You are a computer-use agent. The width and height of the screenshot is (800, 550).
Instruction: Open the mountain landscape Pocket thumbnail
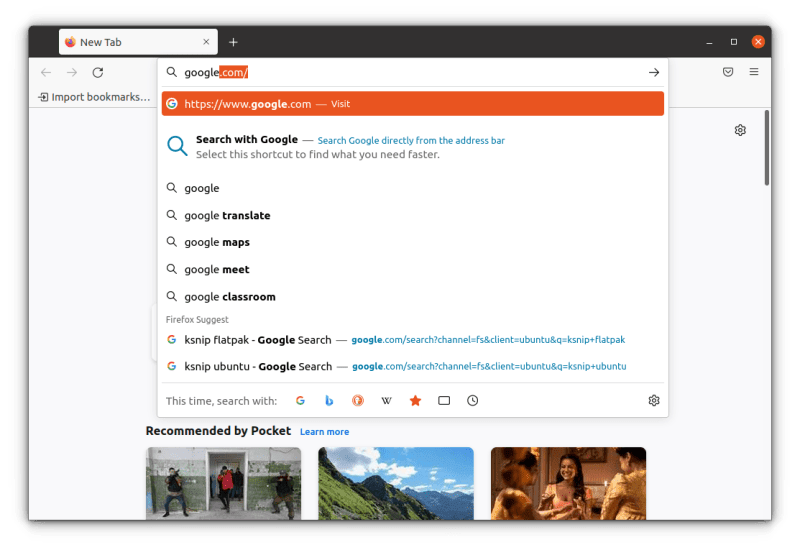pos(396,482)
